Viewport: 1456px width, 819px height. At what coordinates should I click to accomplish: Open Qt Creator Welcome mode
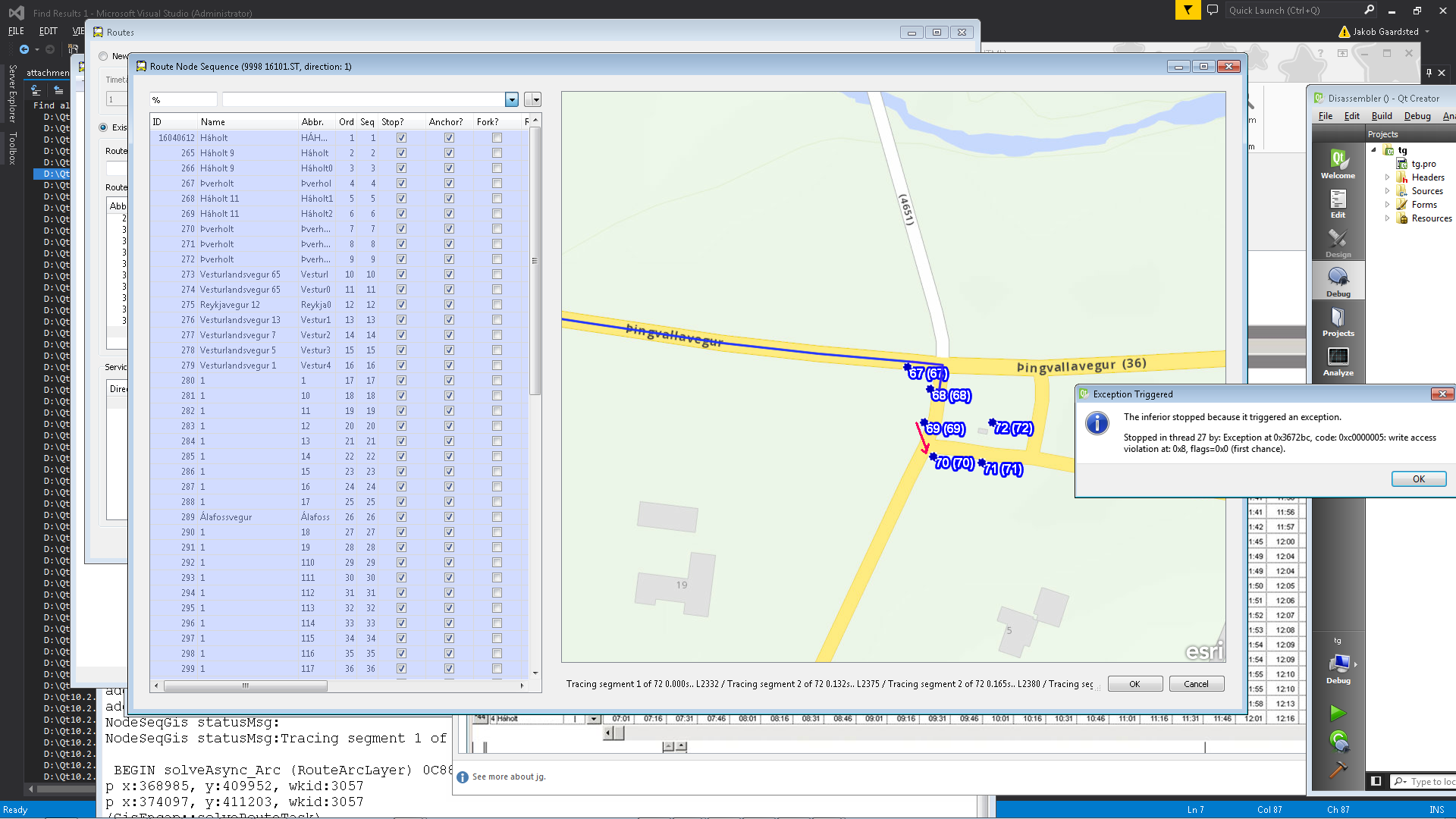point(1338,164)
